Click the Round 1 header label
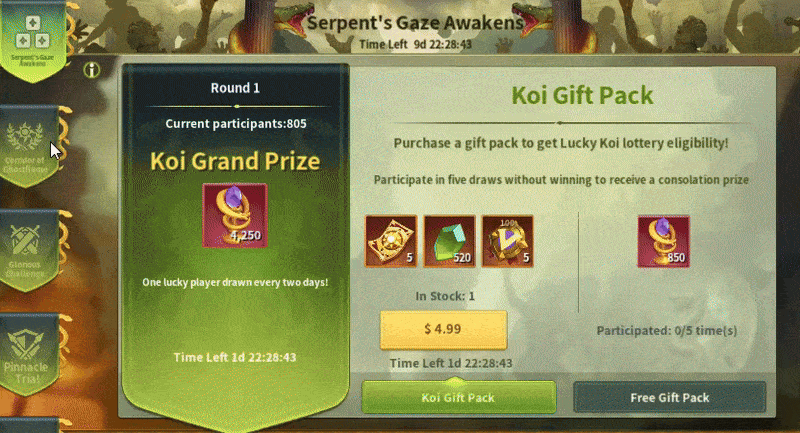 point(235,88)
